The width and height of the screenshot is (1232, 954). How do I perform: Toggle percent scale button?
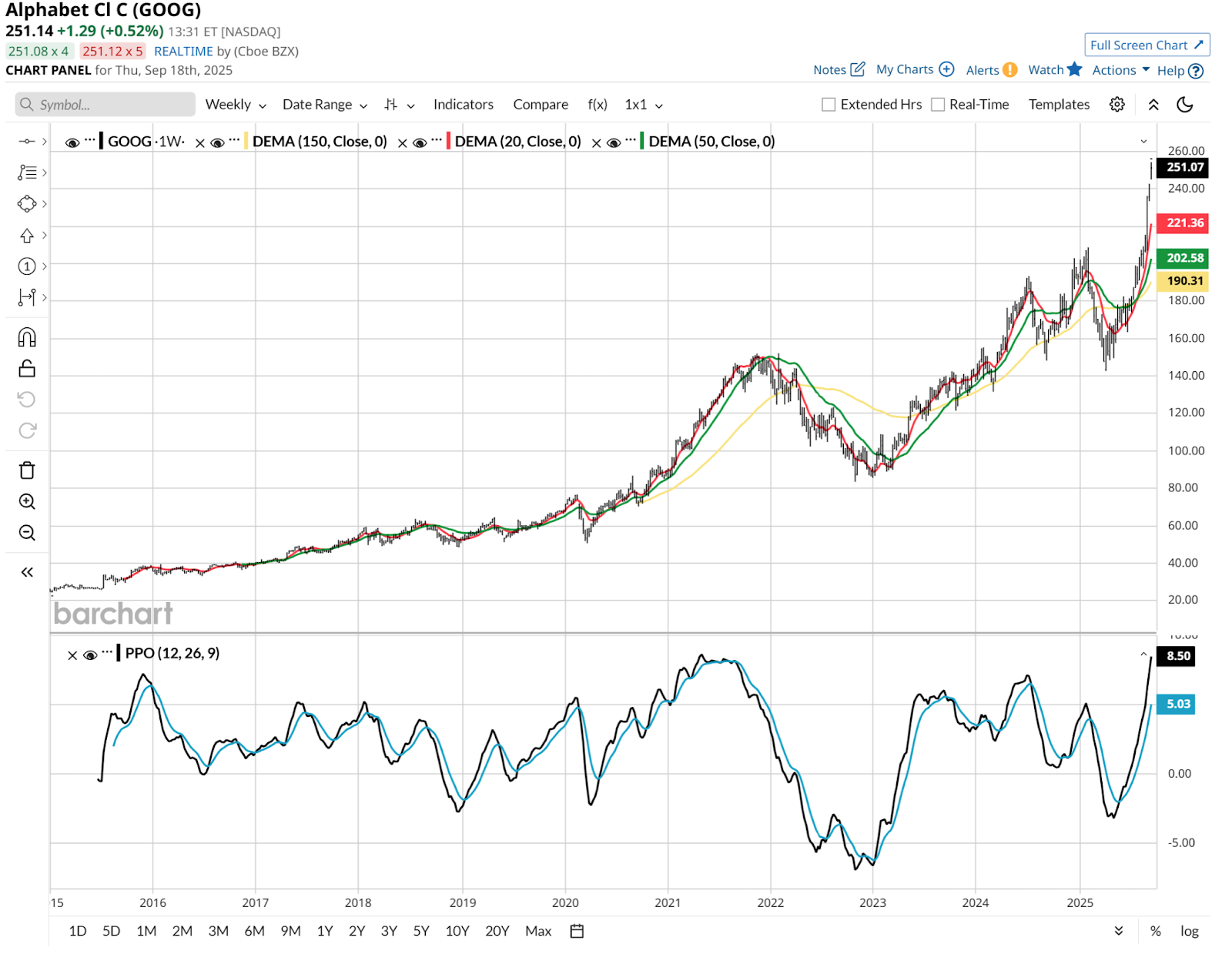[x=1156, y=931]
